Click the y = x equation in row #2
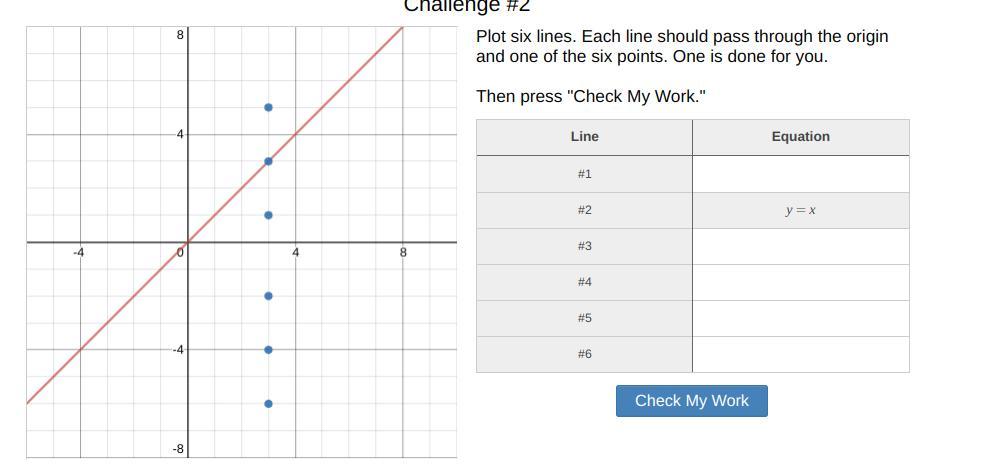Screen dimensions: 1002x468 point(800,210)
